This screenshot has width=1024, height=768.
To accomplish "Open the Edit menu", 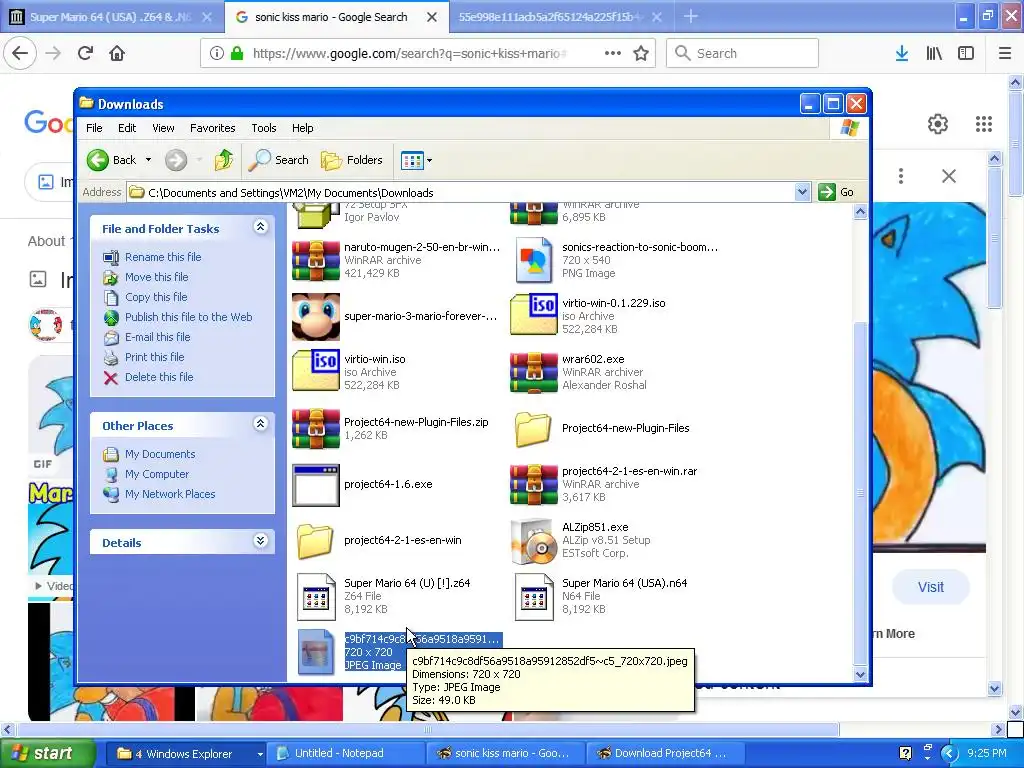I will tap(127, 128).
